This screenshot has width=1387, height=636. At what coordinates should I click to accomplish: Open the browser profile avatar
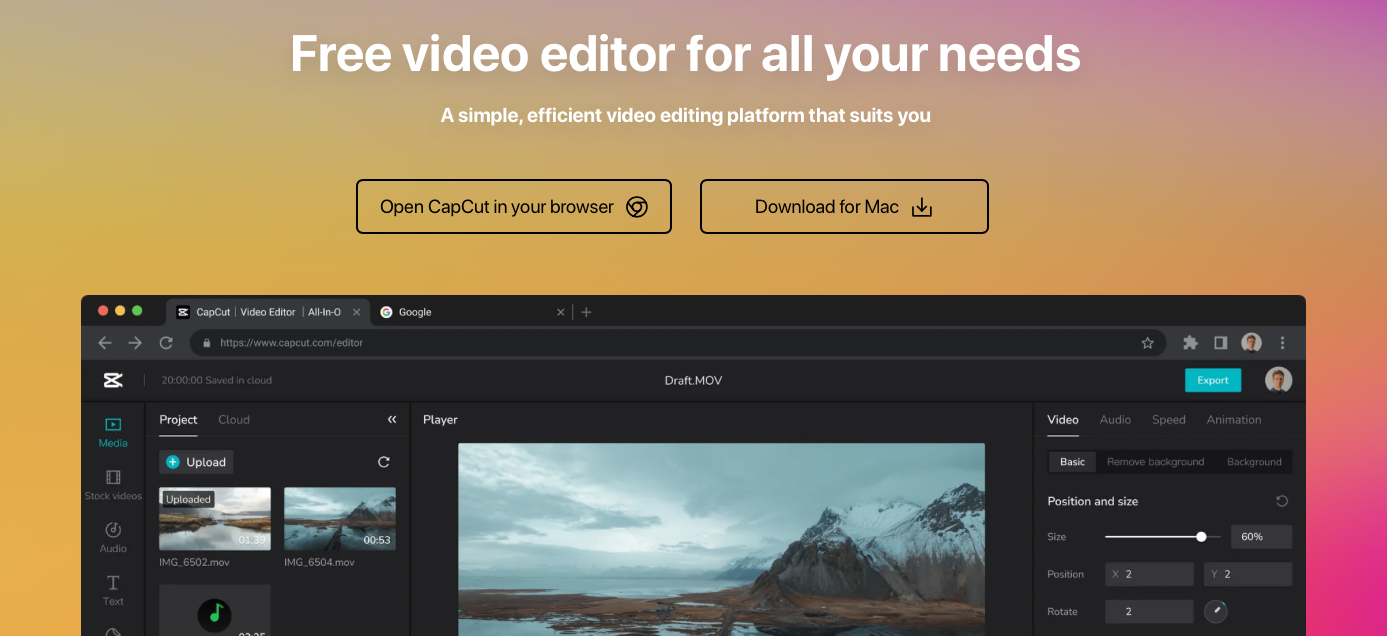point(1251,343)
